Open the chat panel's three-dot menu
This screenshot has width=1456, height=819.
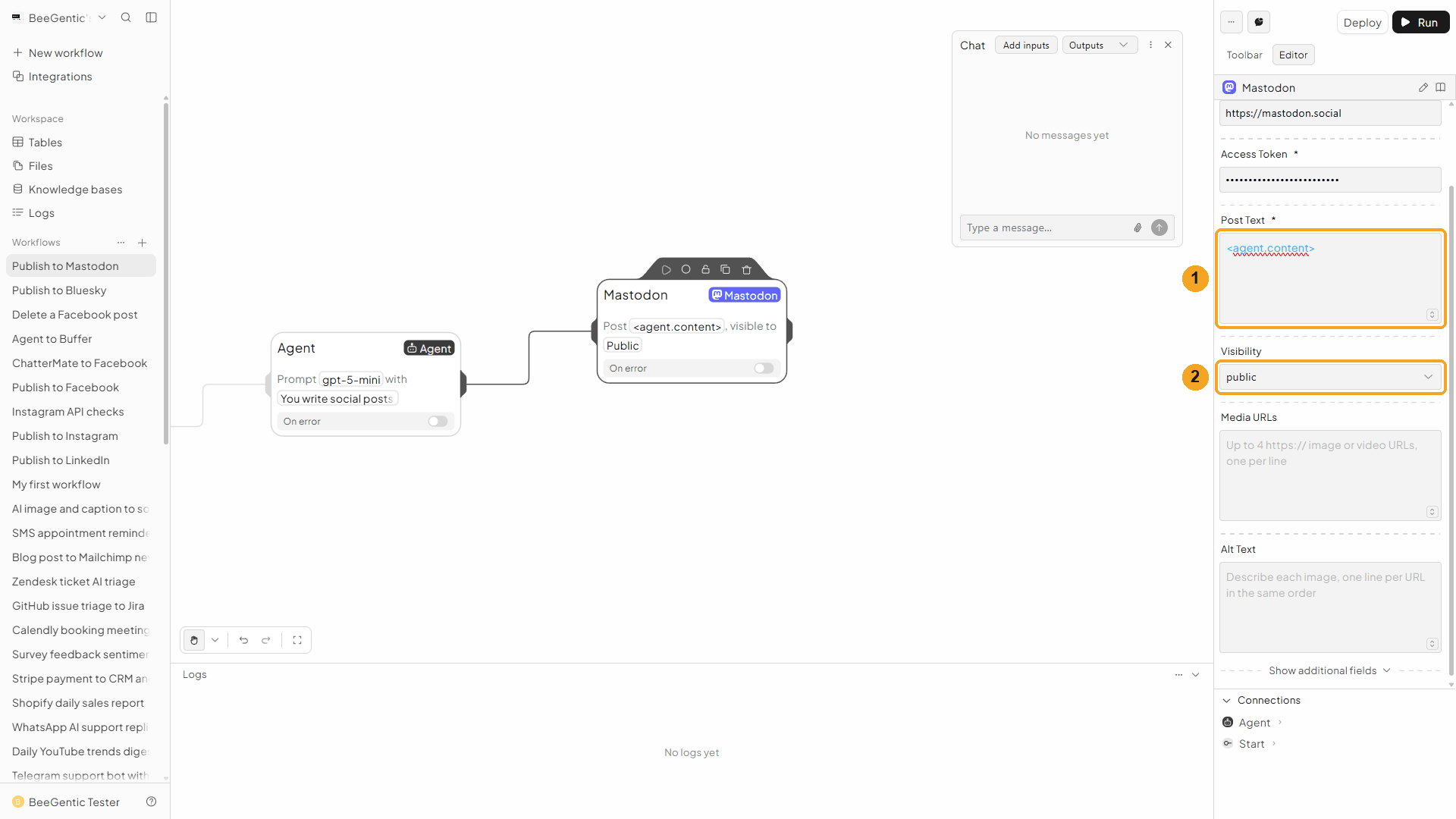pyautogui.click(x=1150, y=45)
